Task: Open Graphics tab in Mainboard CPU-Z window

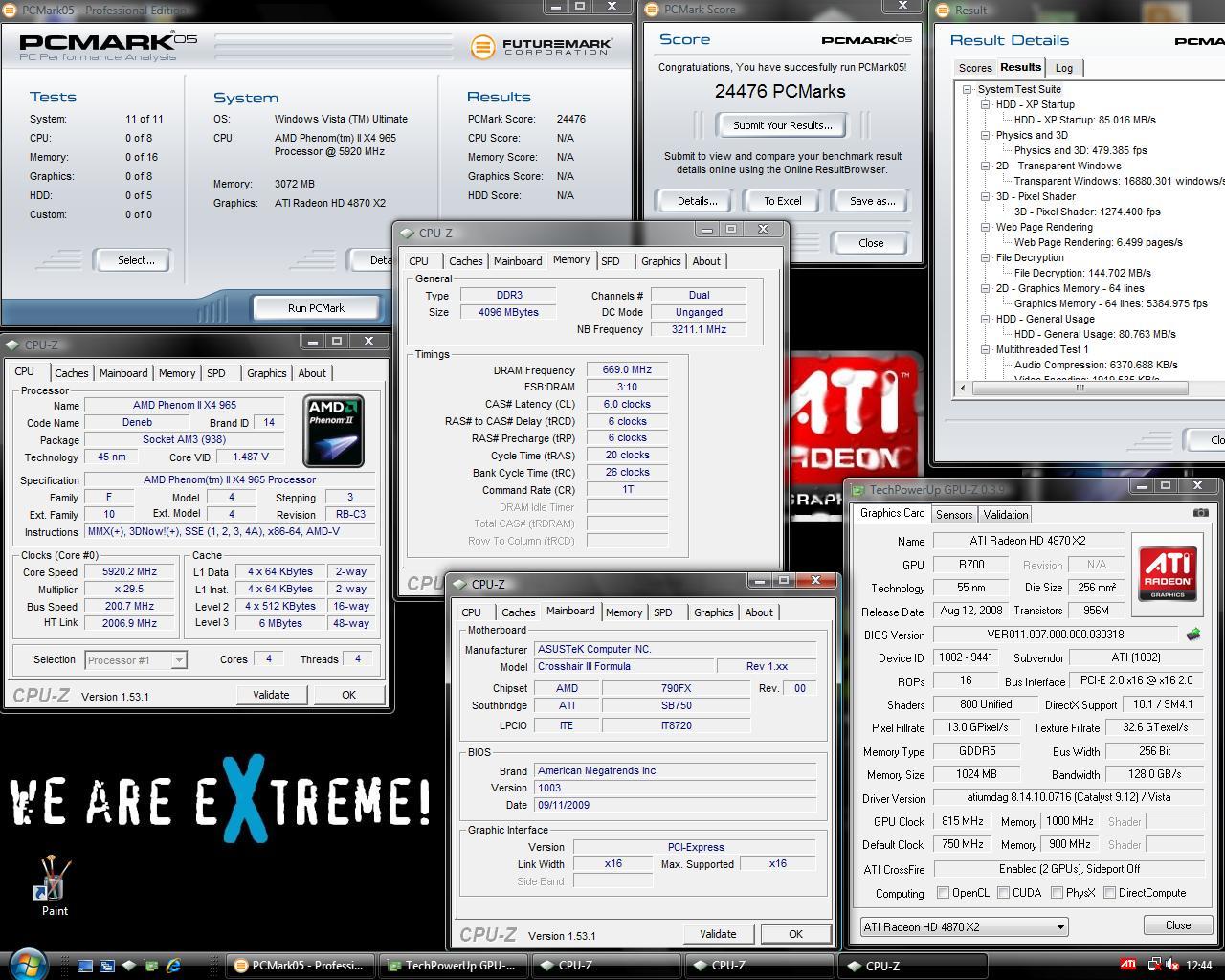Action: pyautogui.click(x=714, y=612)
